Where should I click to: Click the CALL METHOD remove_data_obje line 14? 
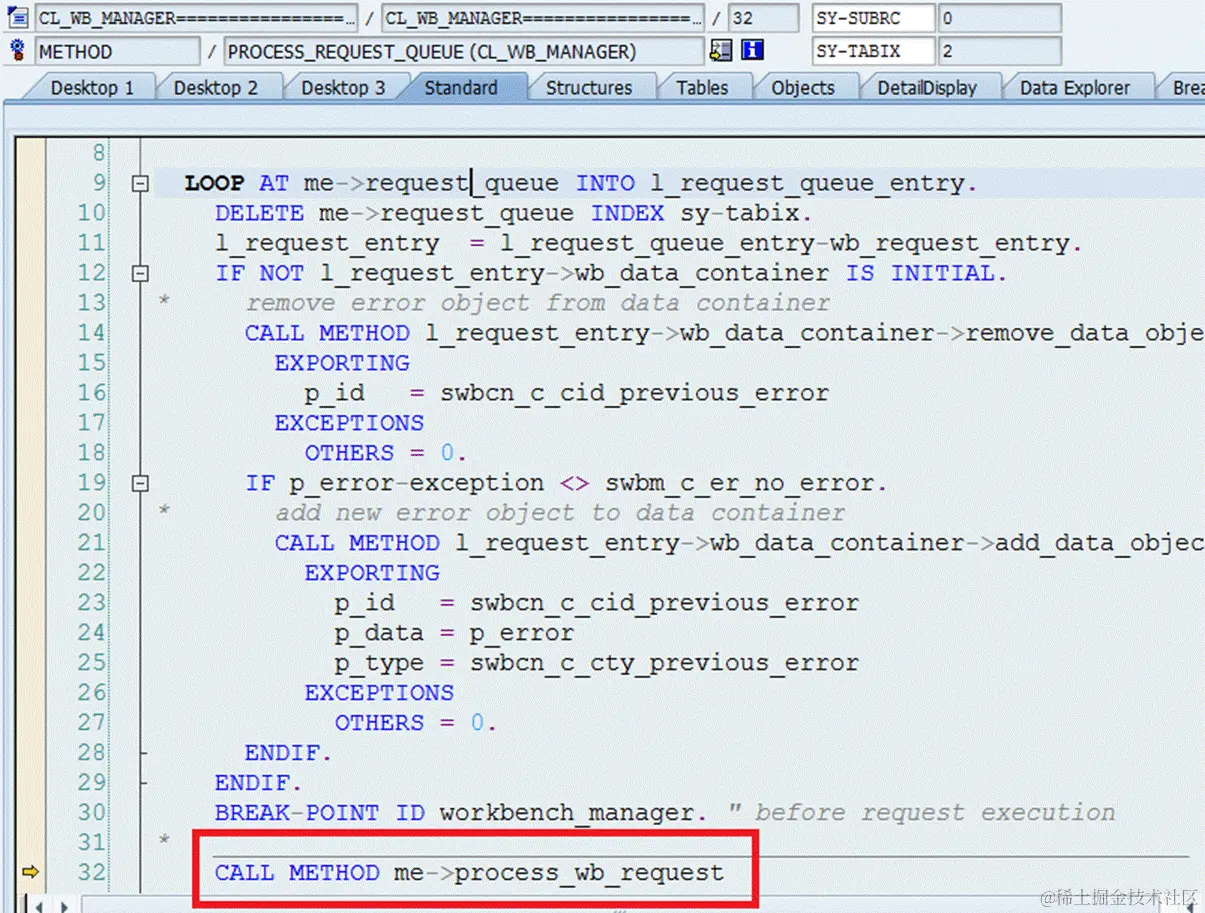pos(724,333)
